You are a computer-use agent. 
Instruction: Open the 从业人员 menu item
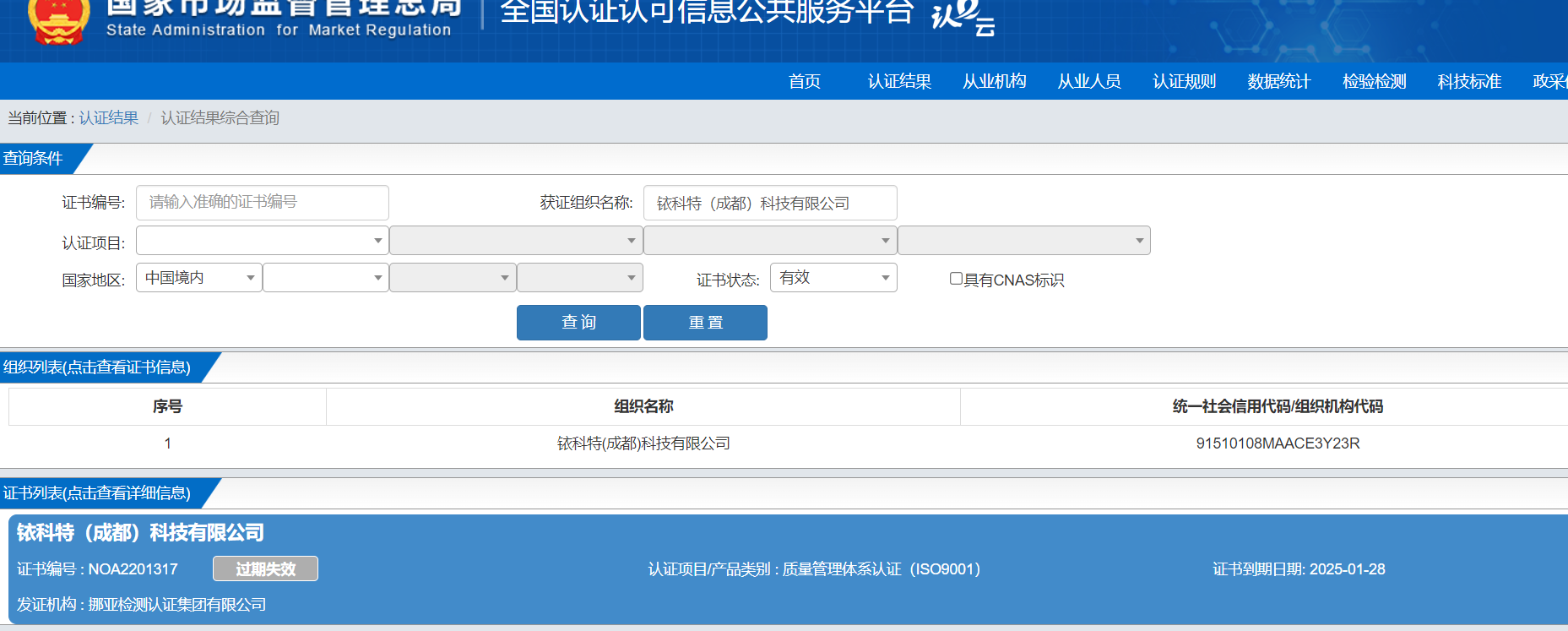[1089, 81]
